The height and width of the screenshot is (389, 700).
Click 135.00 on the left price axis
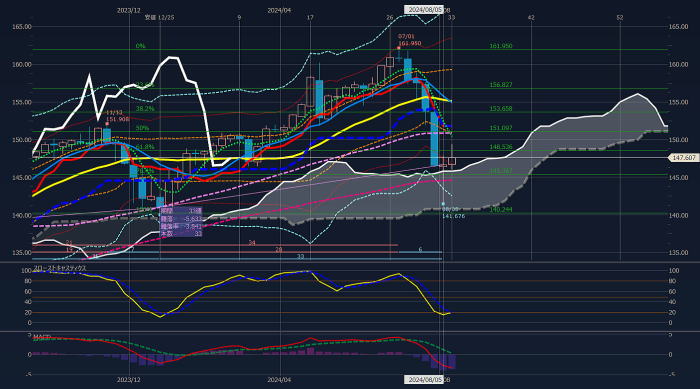click(21, 253)
